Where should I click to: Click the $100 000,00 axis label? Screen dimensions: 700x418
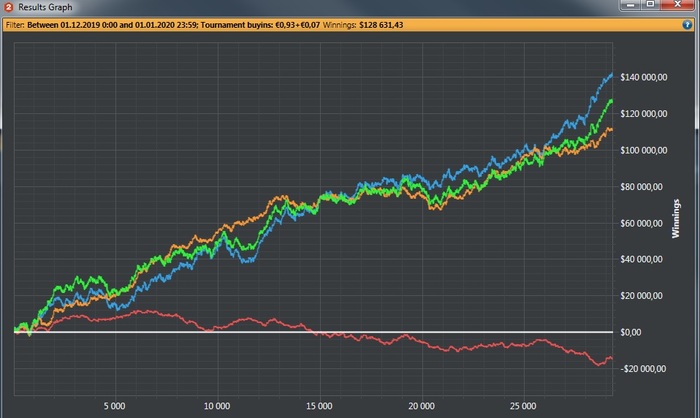coord(644,150)
